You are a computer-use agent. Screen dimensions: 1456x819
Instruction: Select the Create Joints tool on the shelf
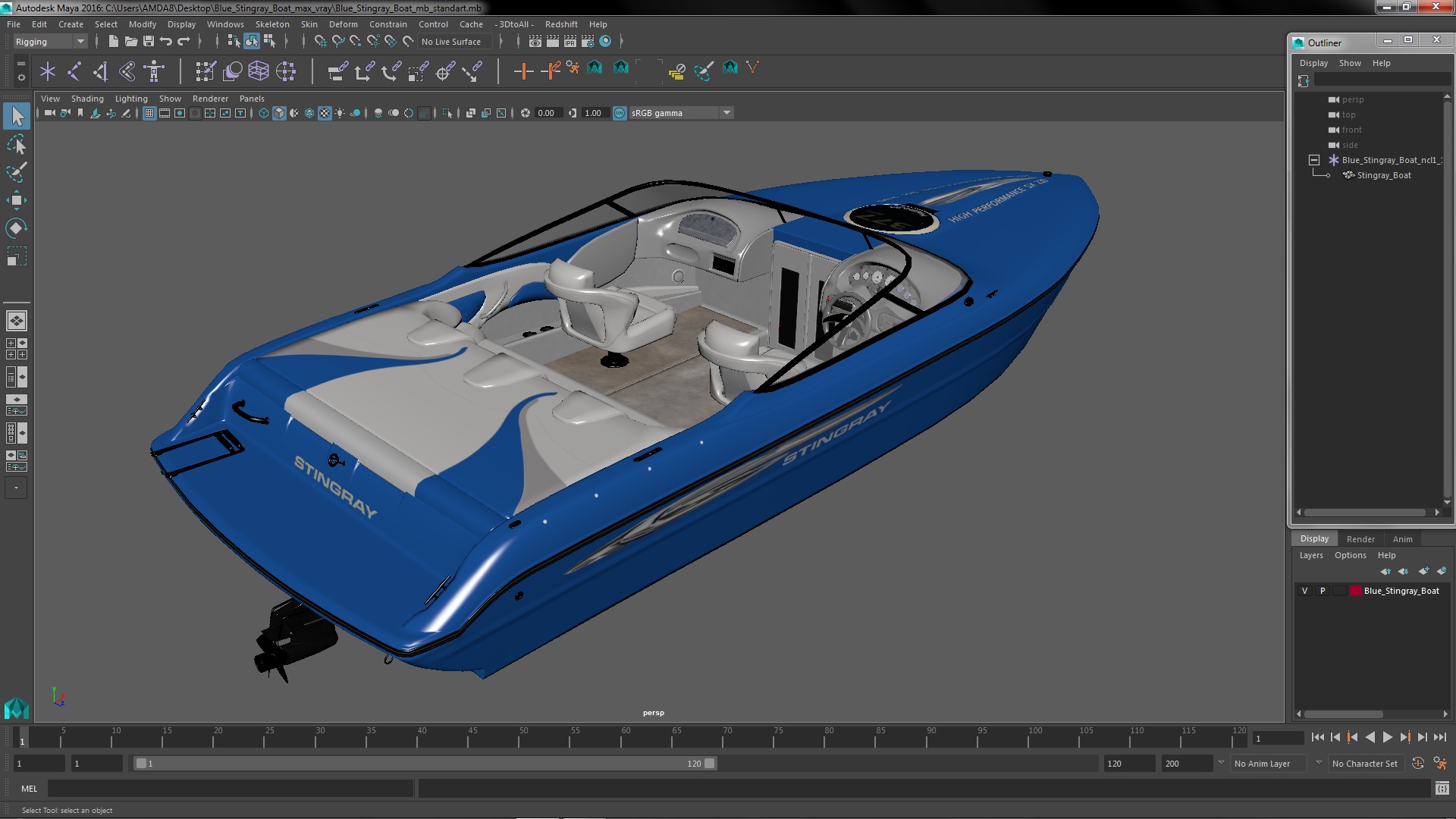point(74,71)
